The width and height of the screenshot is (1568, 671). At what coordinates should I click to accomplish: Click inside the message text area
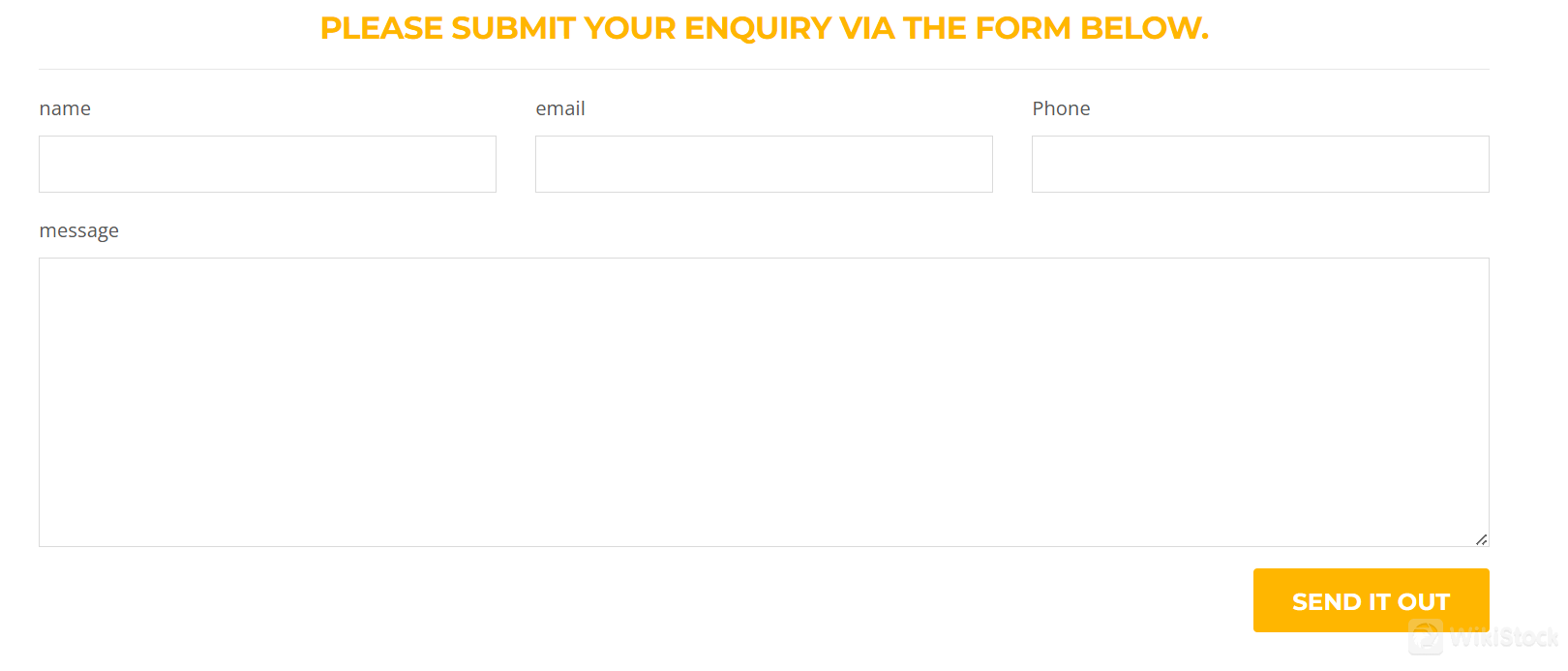(x=764, y=402)
